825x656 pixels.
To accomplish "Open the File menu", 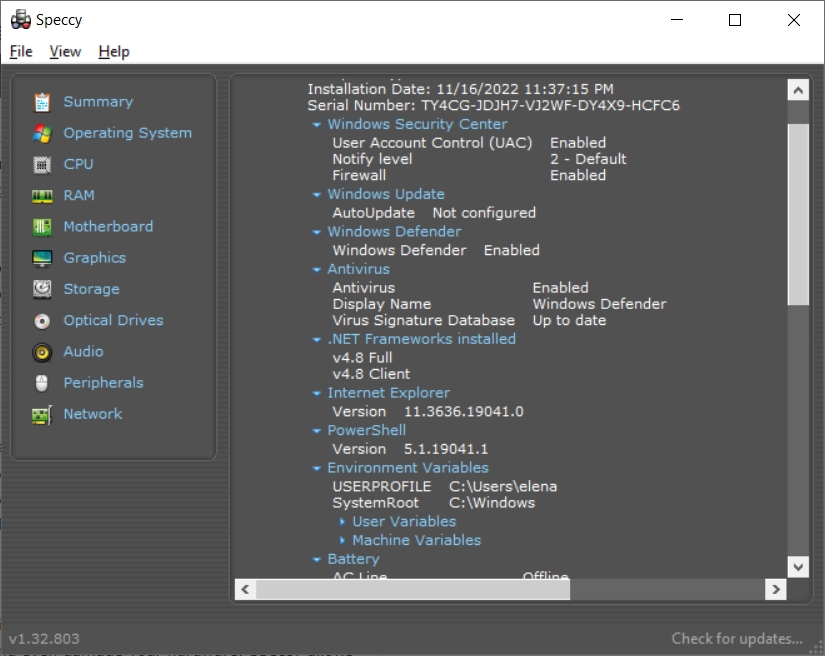I will [21, 52].
